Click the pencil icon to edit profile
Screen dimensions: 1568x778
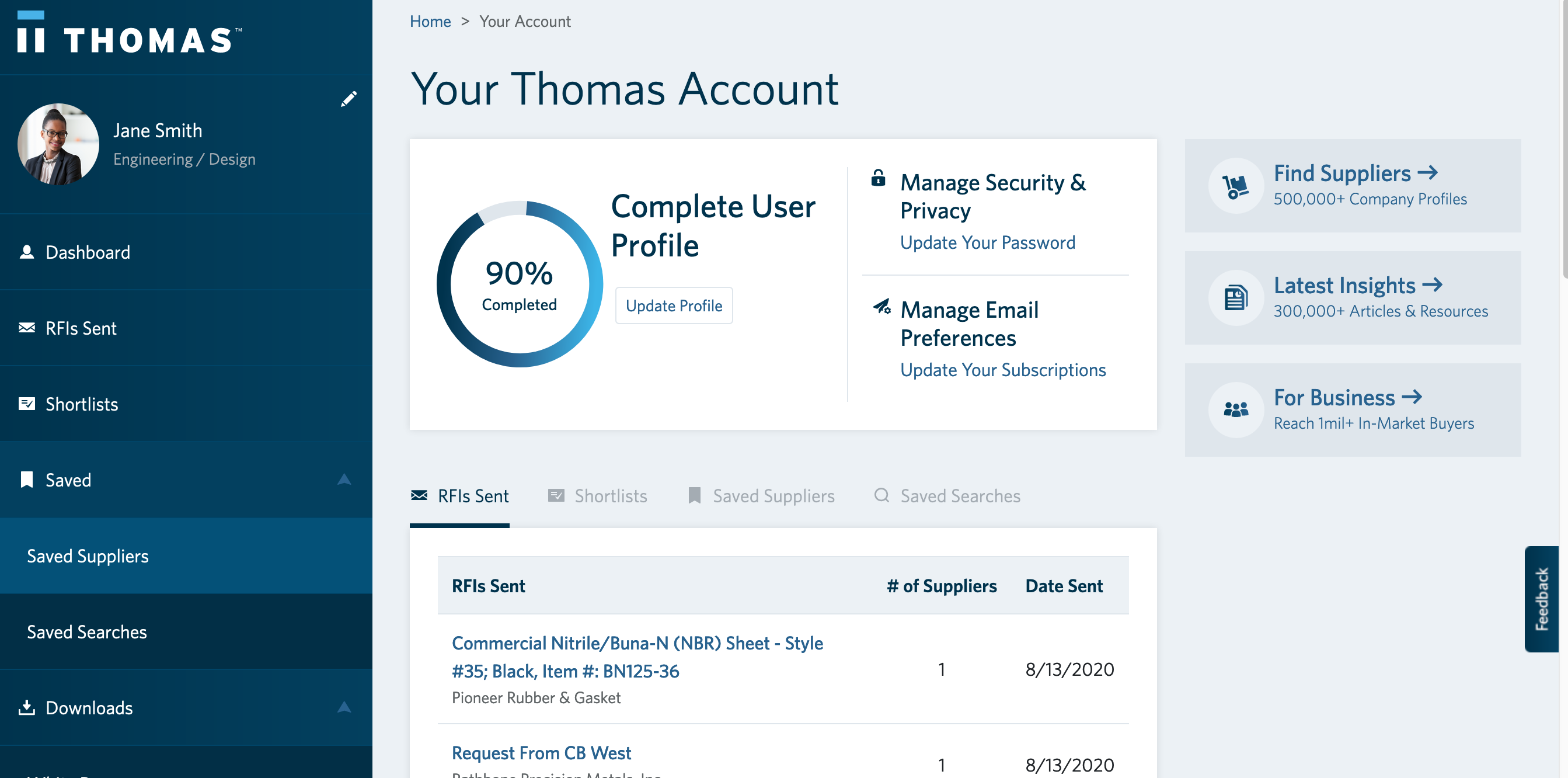pyautogui.click(x=349, y=98)
